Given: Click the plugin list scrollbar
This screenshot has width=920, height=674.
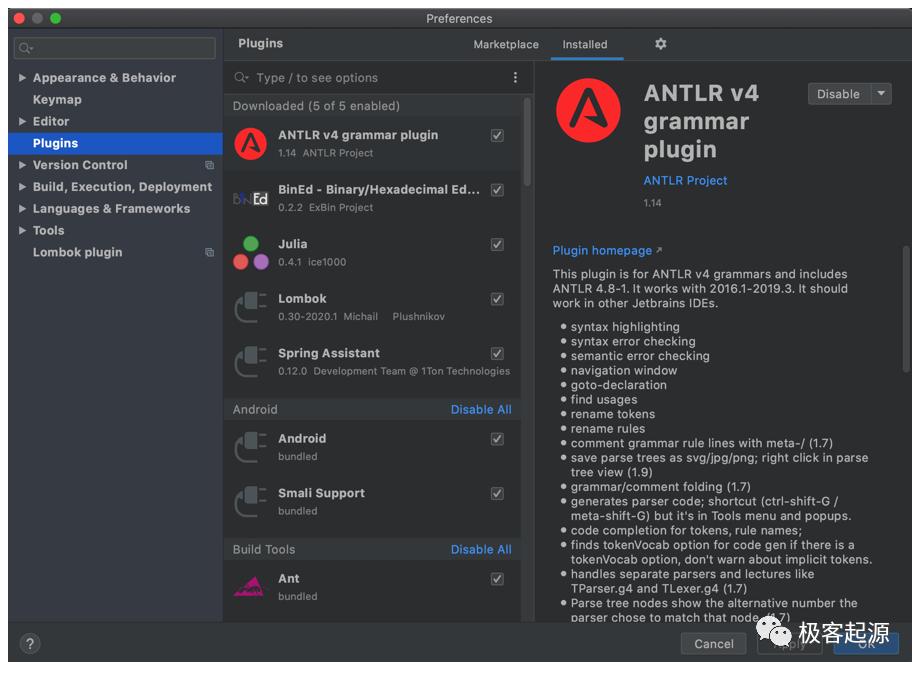Looking at the screenshot, I should click(x=527, y=143).
